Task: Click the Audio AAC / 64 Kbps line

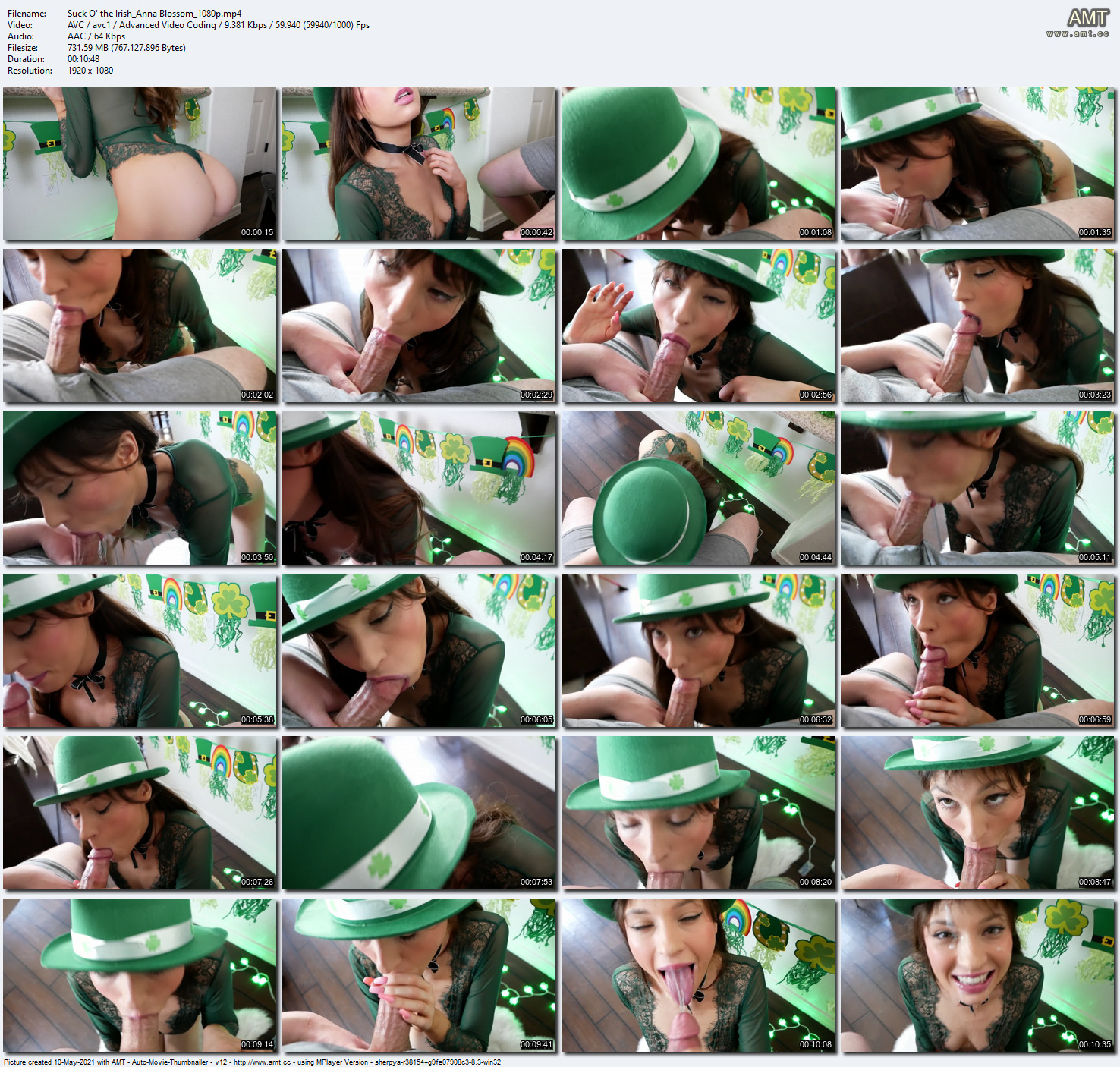Action: point(96,36)
